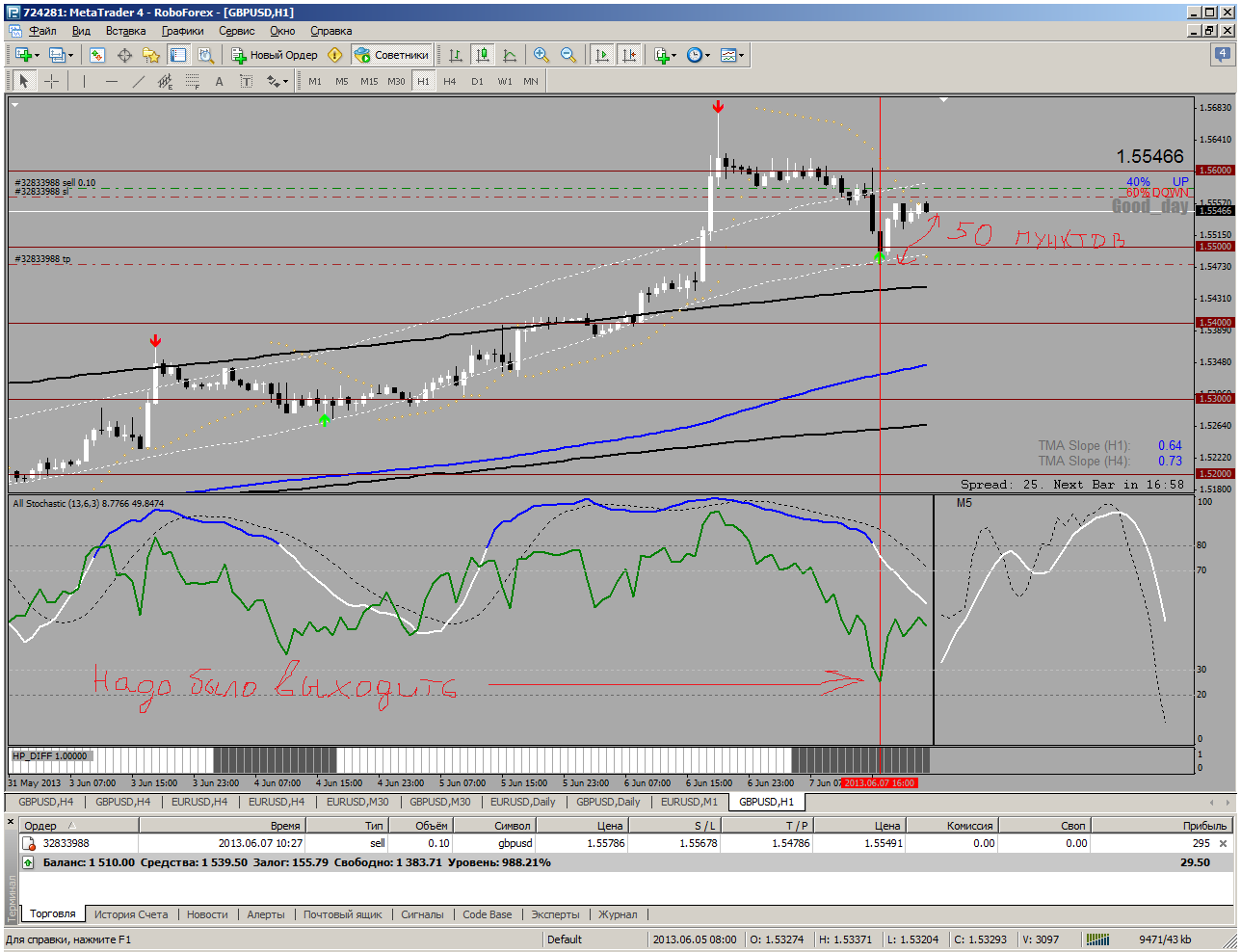Screen dimensions: 1241x952
Task: Open the Navigator star-folder icon
Action: coord(151,55)
